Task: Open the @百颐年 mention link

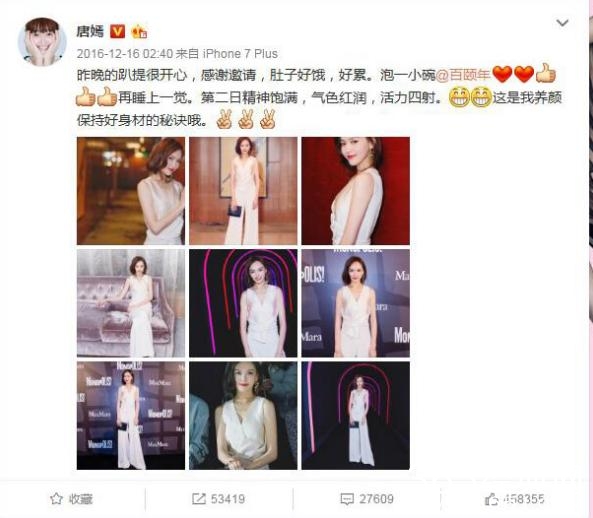Action: (x=463, y=75)
